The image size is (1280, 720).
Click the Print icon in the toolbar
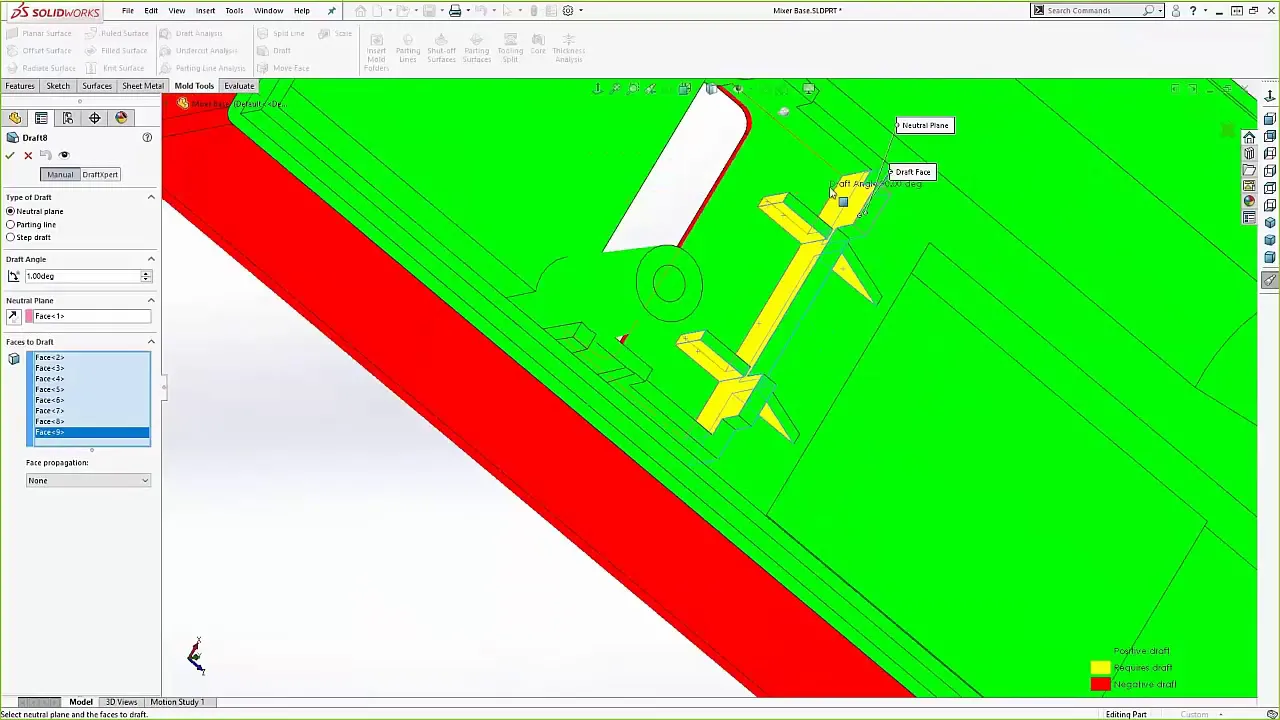pos(455,10)
